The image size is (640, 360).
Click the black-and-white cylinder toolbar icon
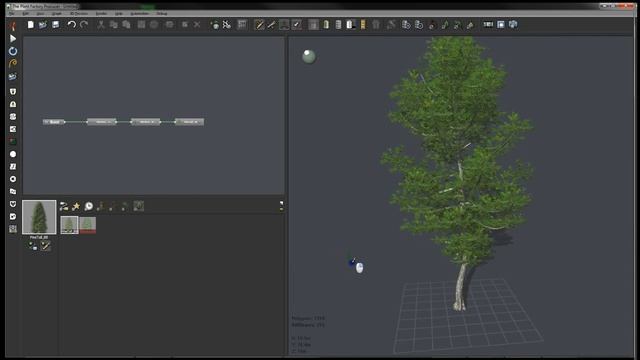pyautogui.click(x=351, y=25)
